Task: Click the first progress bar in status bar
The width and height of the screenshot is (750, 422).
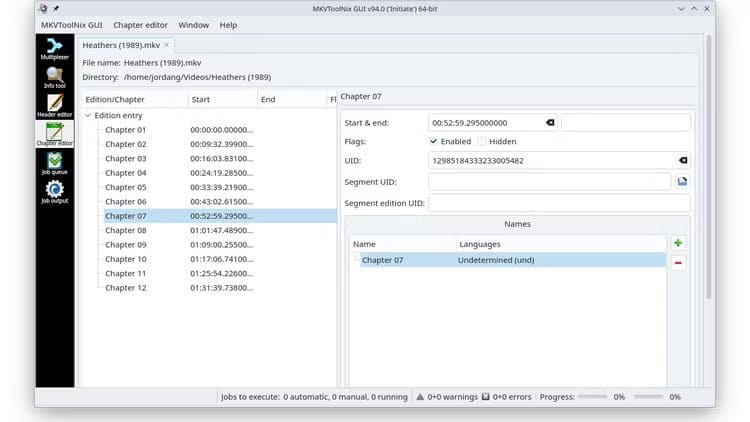Action: [592, 397]
